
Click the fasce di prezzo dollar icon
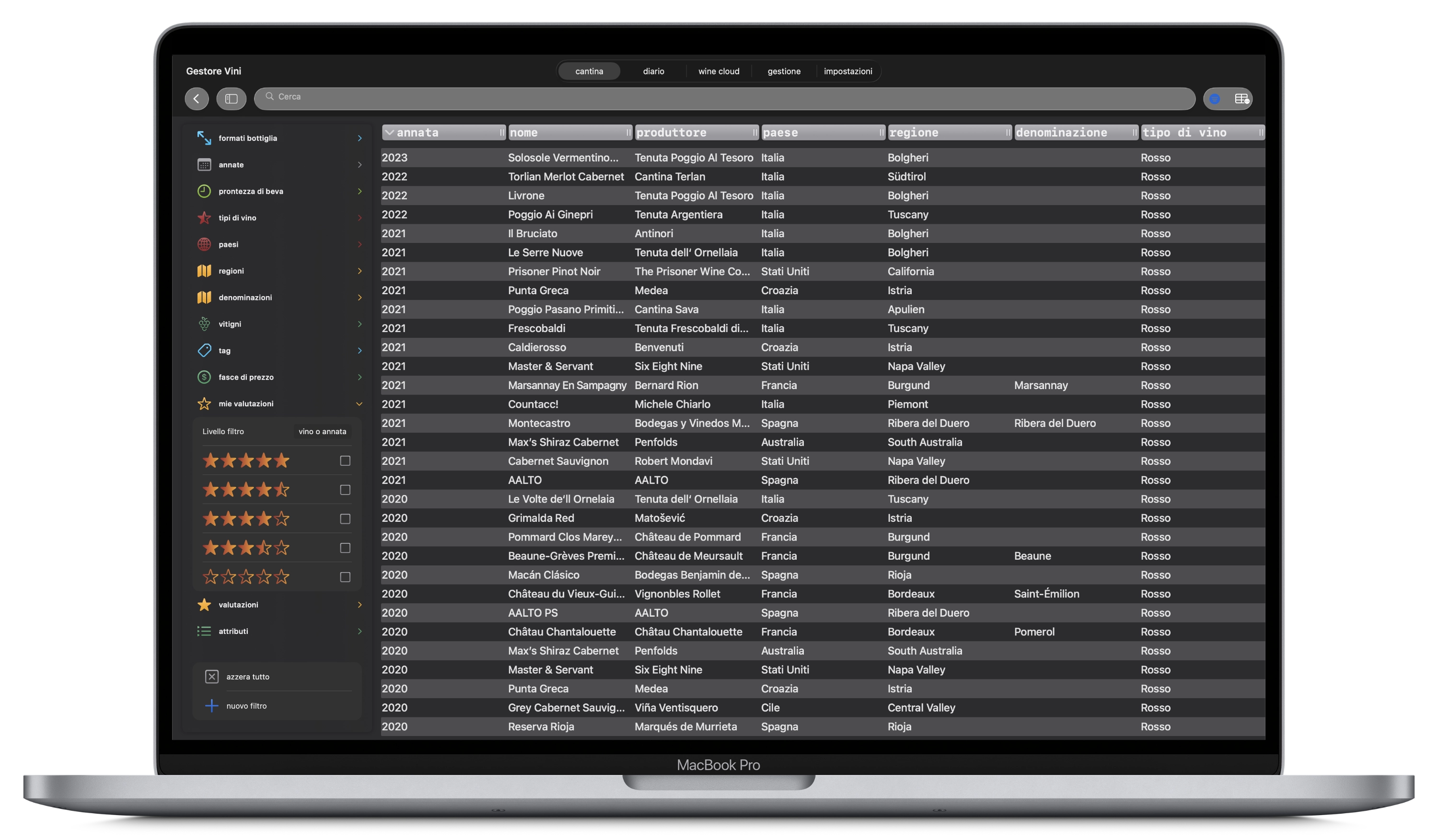204,377
